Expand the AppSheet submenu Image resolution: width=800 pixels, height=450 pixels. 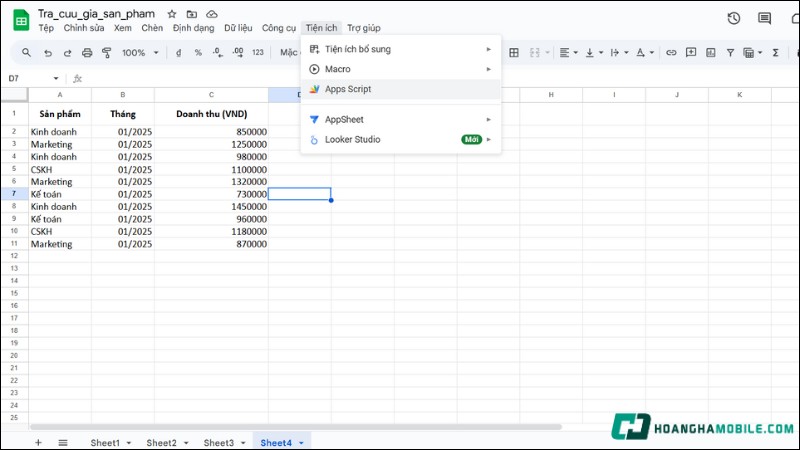click(401, 119)
